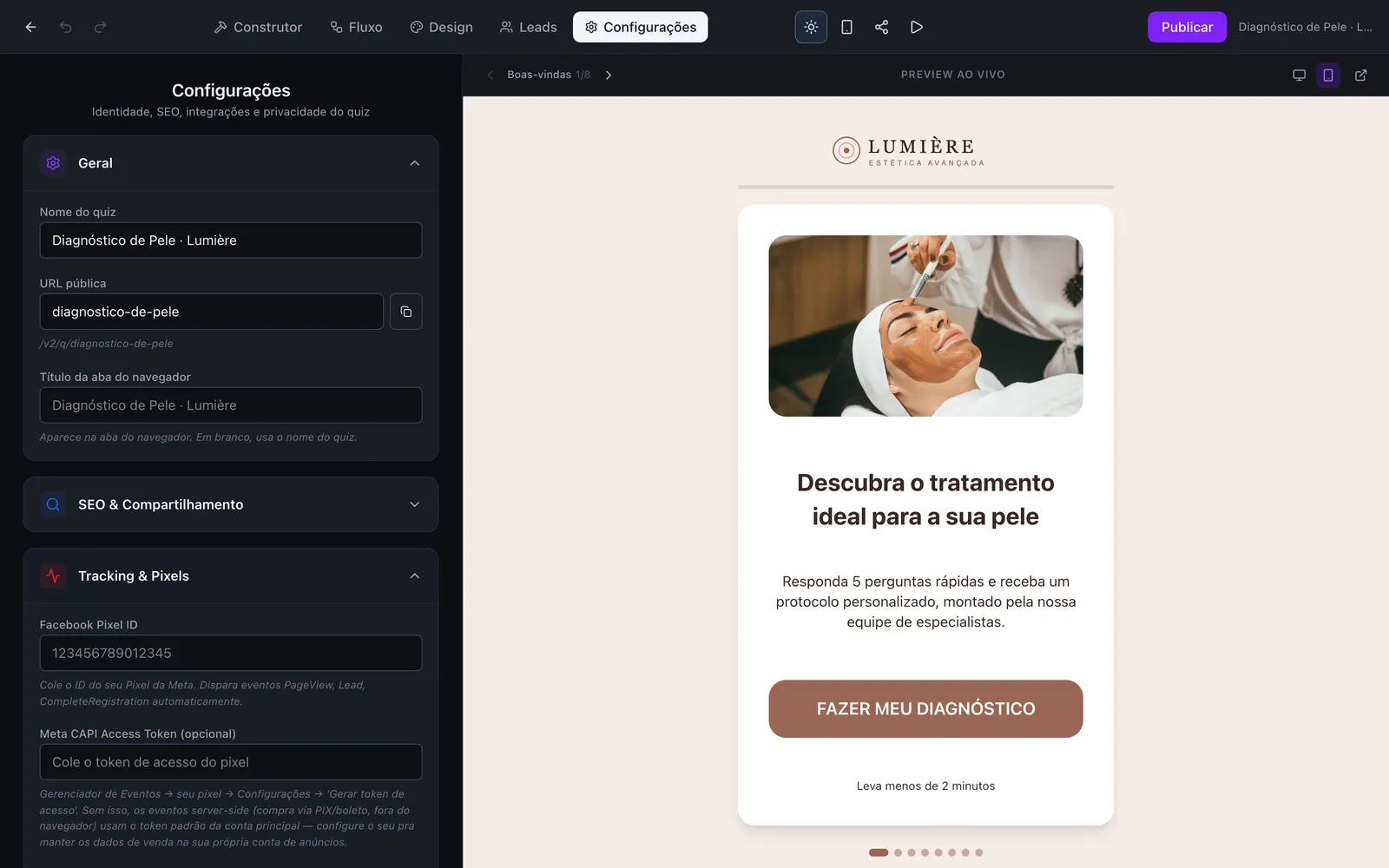Click the undo icon
This screenshot has width=1389, height=868.
click(x=65, y=27)
